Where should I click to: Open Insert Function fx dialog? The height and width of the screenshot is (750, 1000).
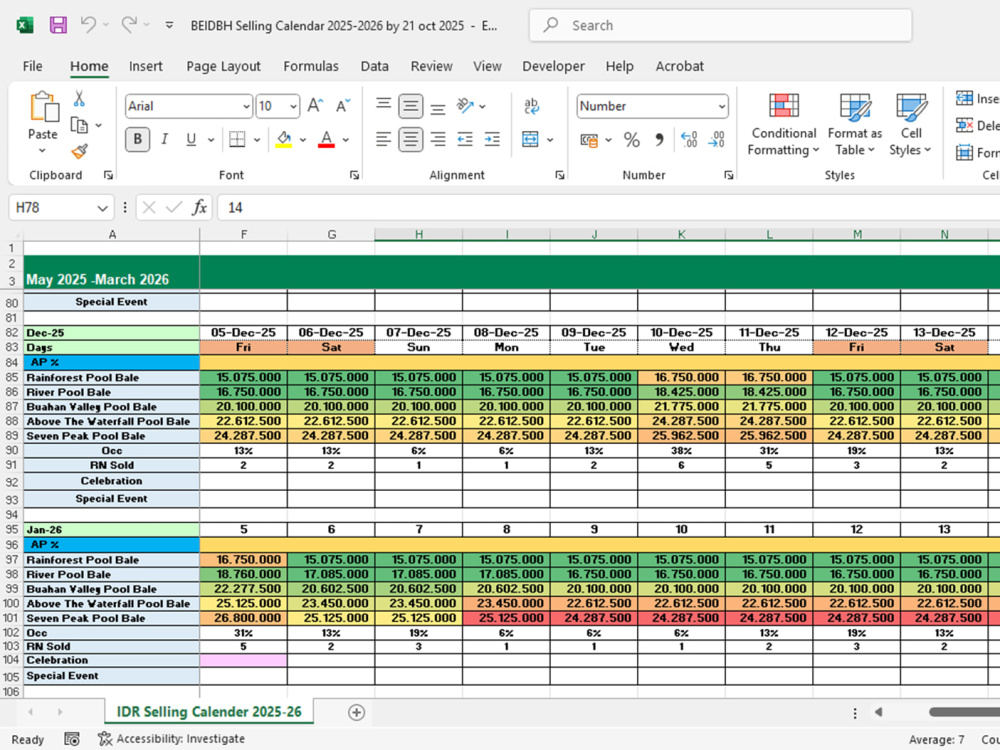[200, 207]
